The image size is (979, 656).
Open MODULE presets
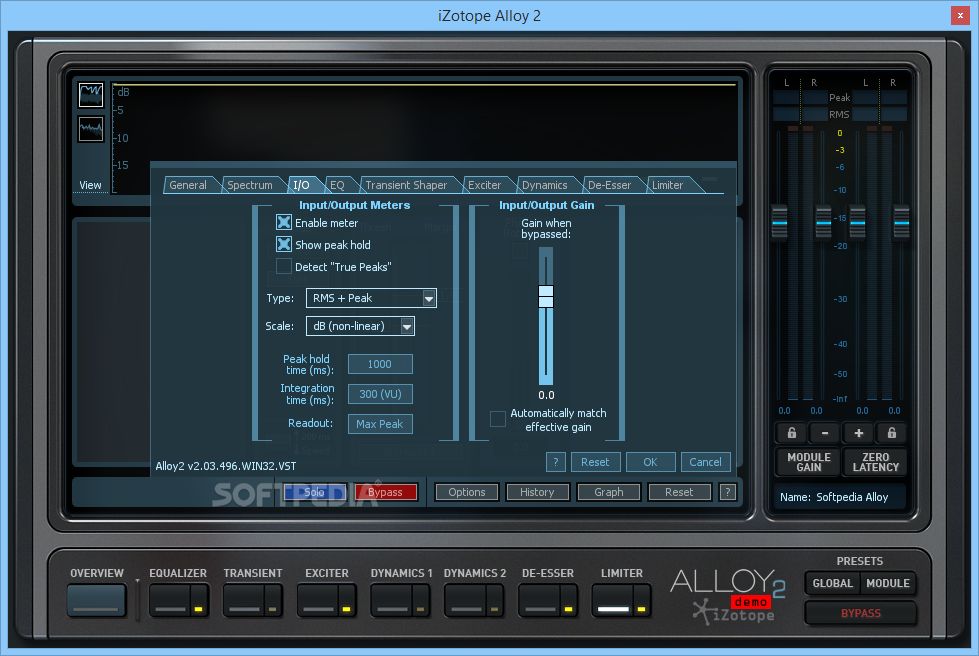(888, 583)
